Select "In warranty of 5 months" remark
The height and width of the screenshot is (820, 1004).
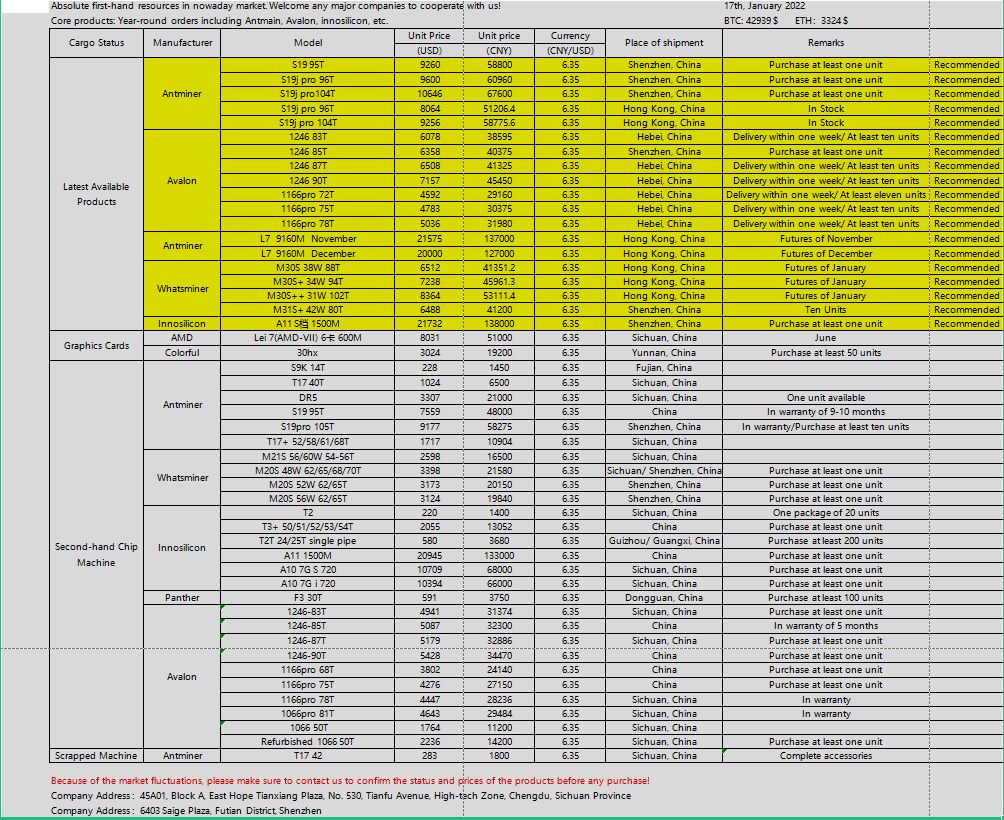[826, 626]
